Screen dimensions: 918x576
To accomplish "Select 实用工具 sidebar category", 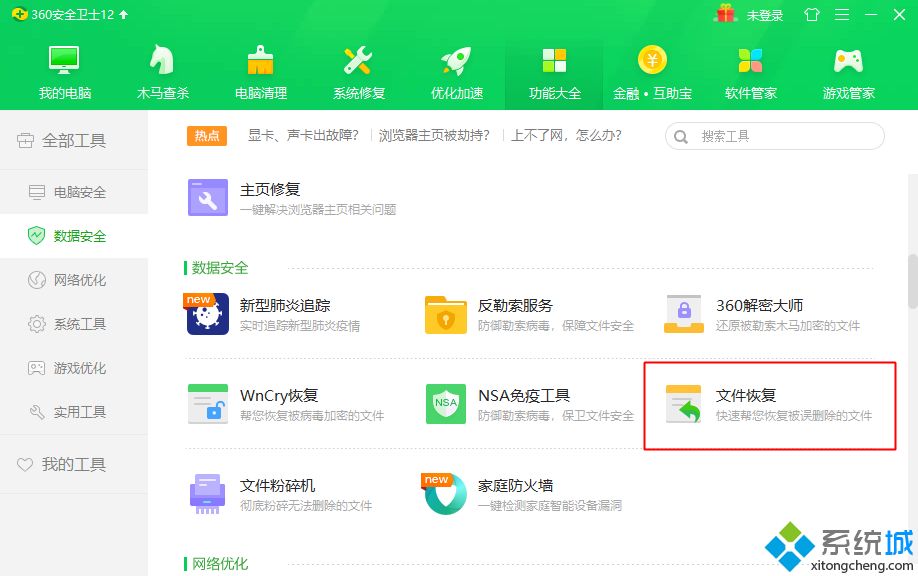I will click(x=74, y=412).
